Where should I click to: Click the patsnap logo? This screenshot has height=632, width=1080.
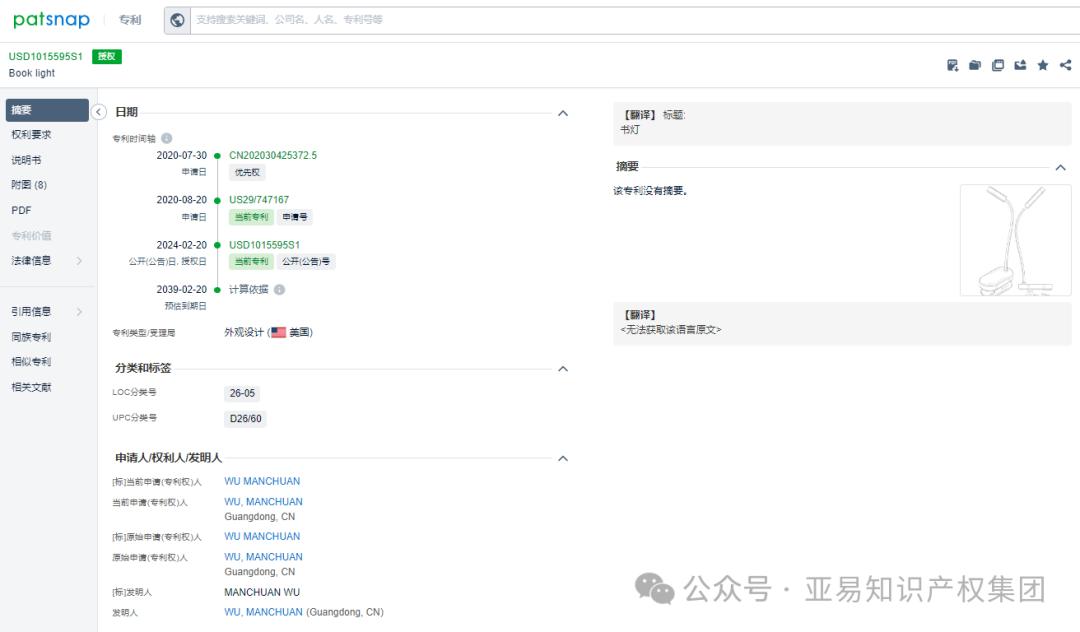pos(51,19)
